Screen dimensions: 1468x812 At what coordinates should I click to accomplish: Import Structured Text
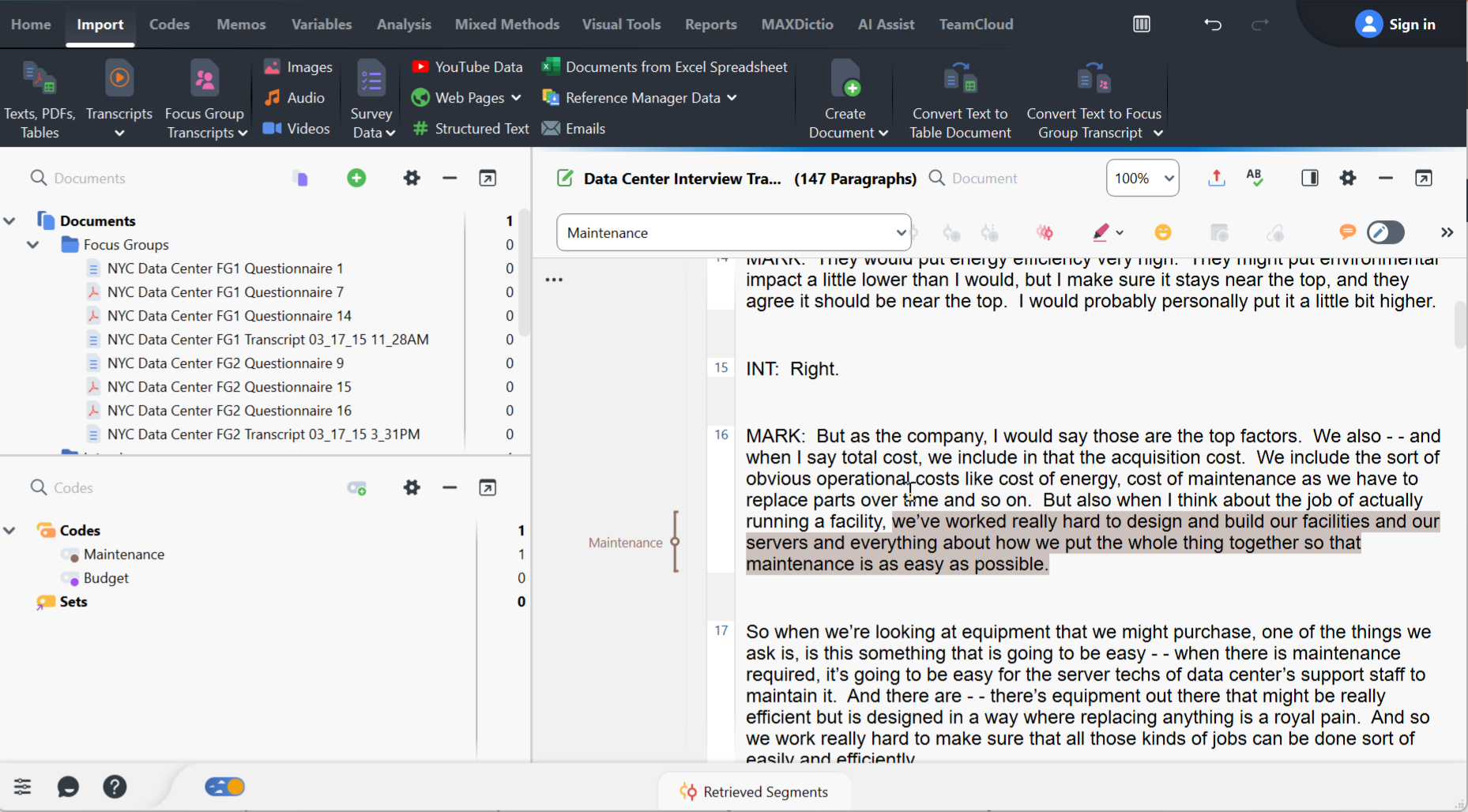point(471,128)
